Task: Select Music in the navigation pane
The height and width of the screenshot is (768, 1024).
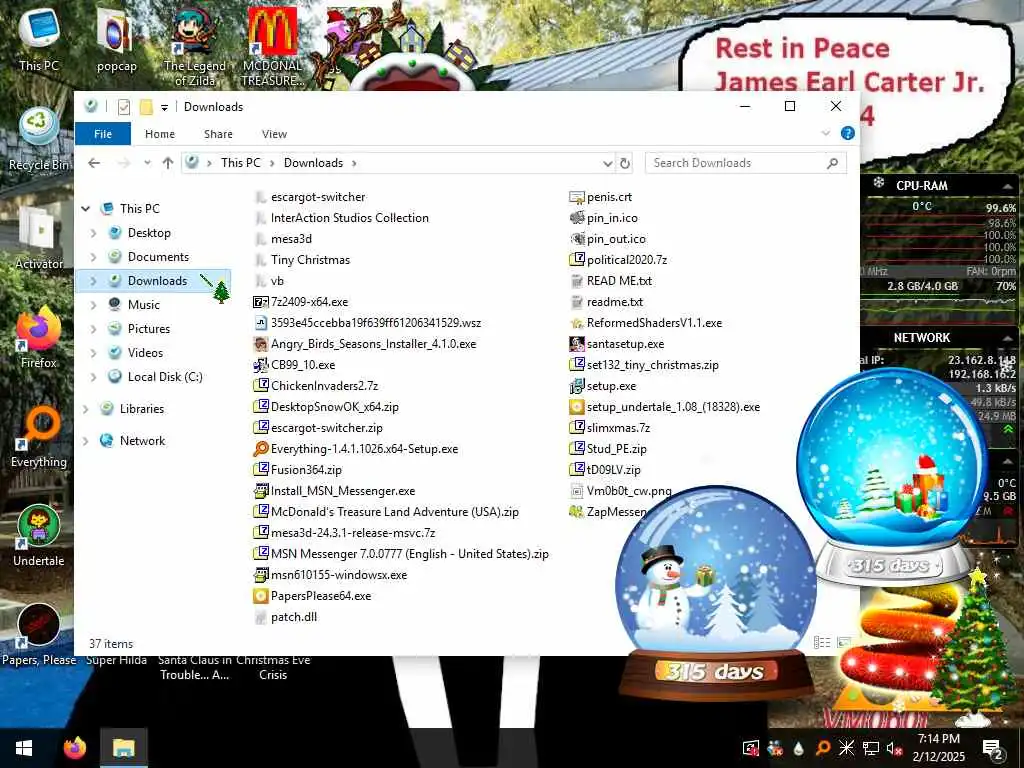Action: coord(144,305)
